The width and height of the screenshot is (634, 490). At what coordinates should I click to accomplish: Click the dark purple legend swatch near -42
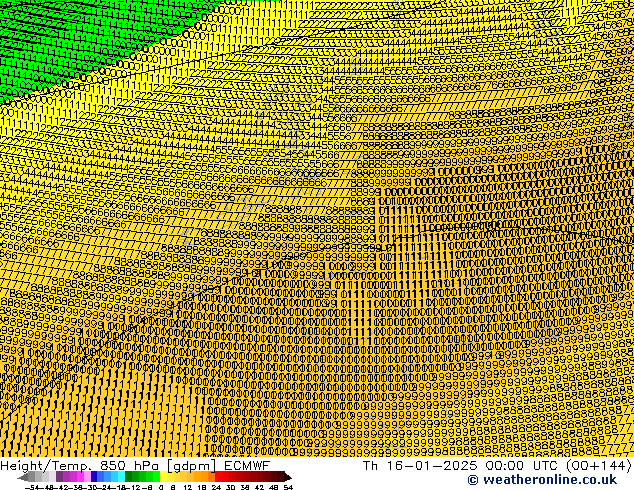59,476
